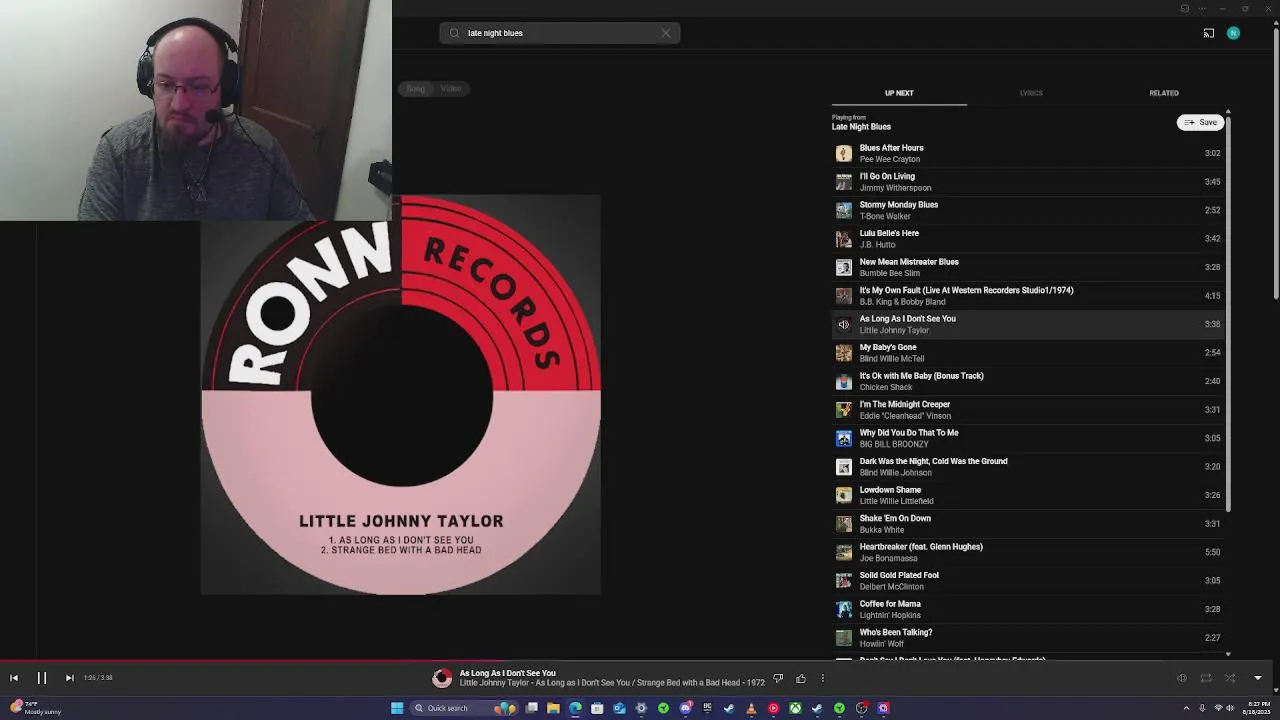Screen dimensions: 1280x720
Task: Toggle shuffle mode
Action: click(1230, 678)
